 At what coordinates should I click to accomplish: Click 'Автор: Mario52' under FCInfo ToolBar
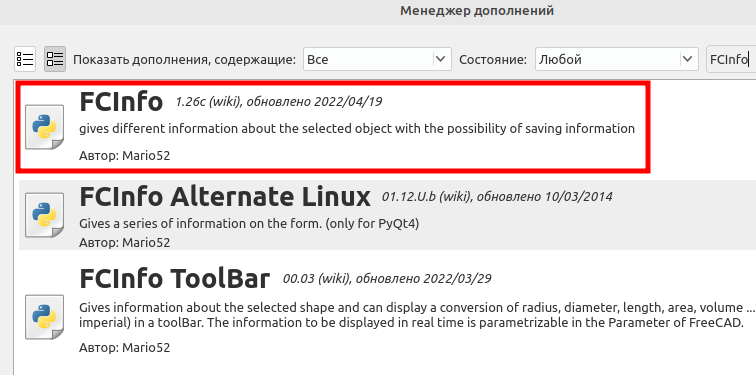tap(125, 347)
